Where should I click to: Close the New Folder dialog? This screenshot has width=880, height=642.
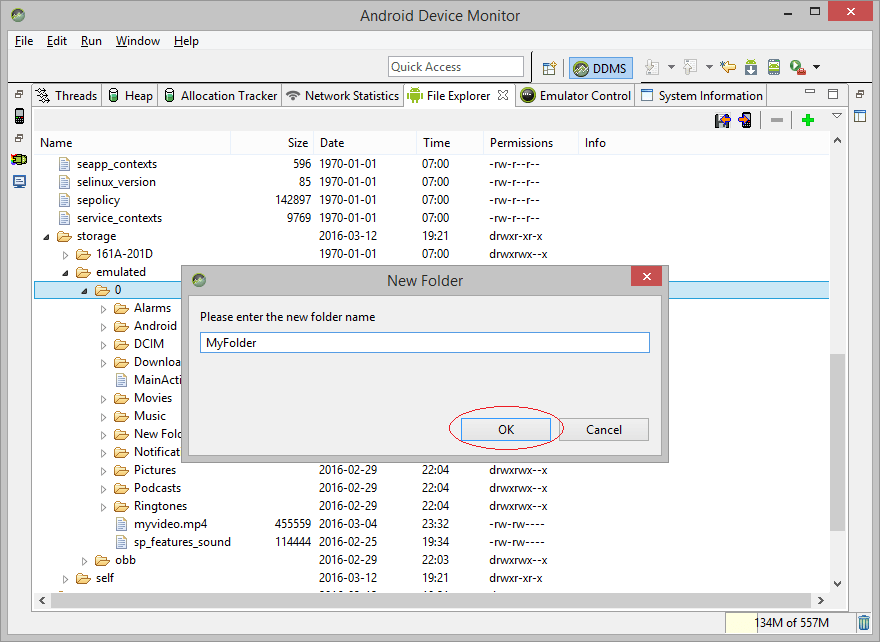(x=647, y=276)
